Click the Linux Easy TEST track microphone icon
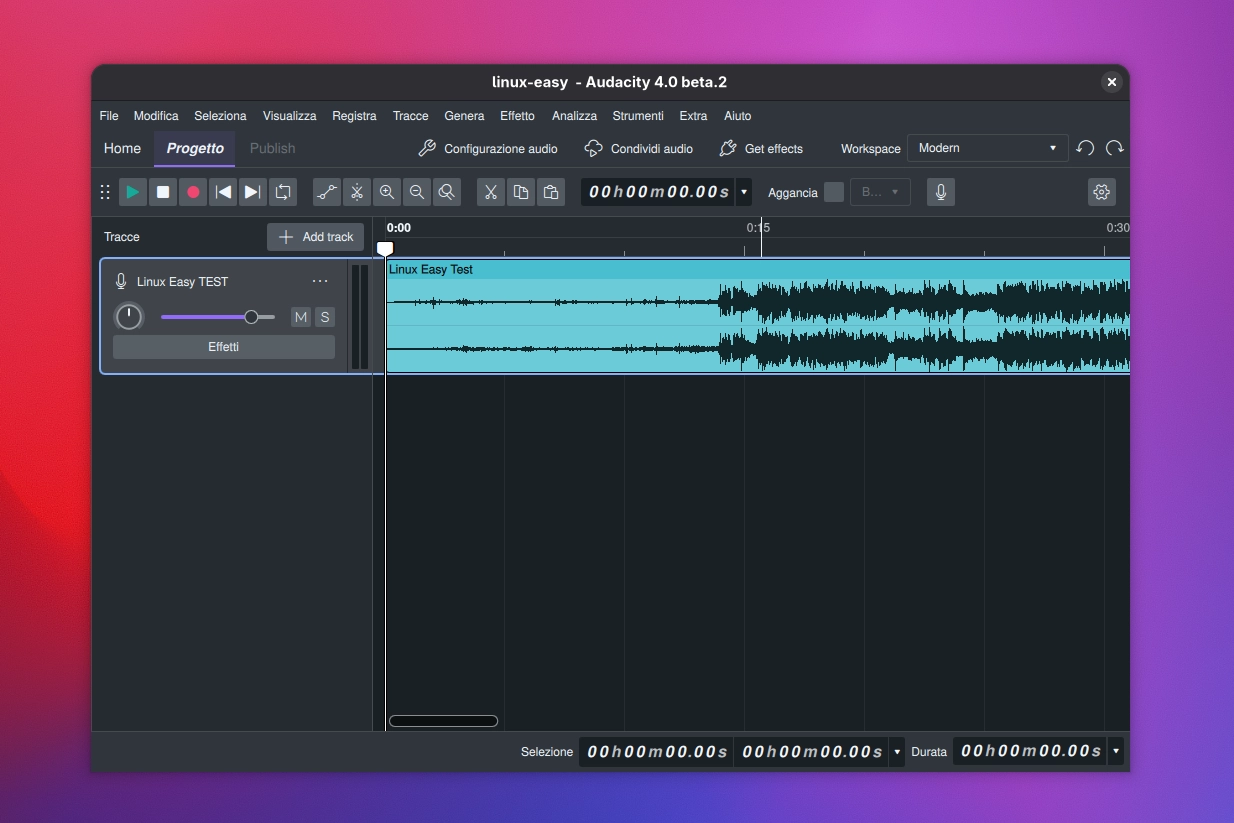 coord(121,282)
